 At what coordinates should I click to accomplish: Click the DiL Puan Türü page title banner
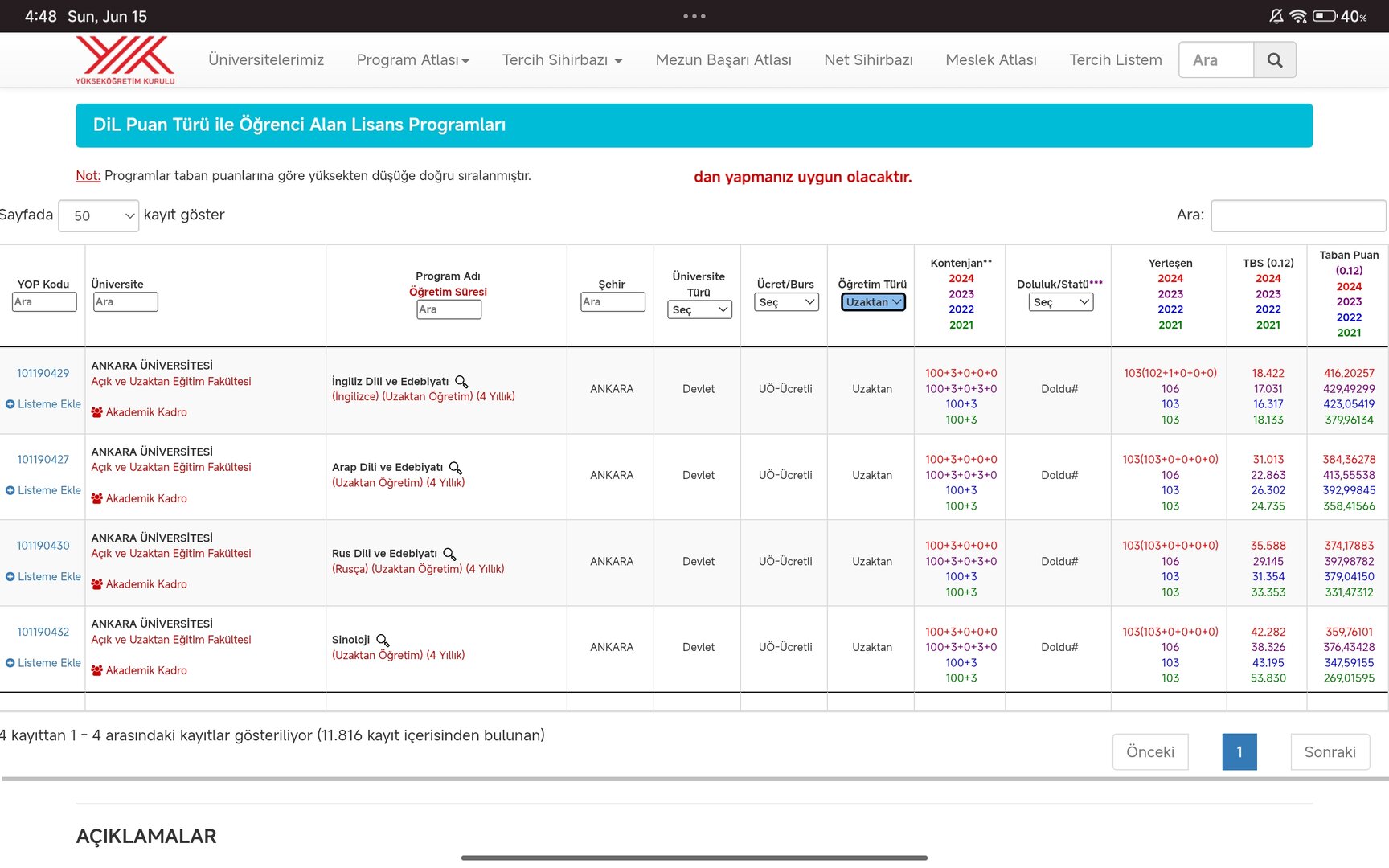coord(694,125)
